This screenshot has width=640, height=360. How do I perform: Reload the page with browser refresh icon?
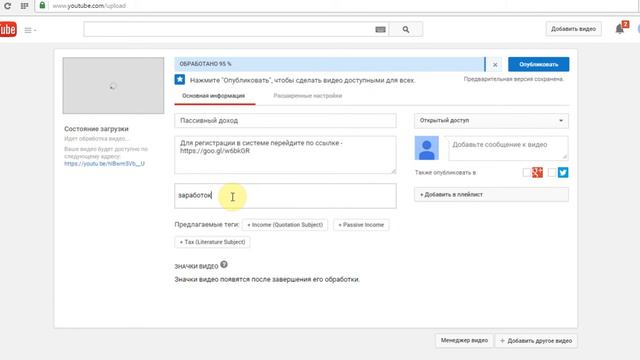coord(7,6)
